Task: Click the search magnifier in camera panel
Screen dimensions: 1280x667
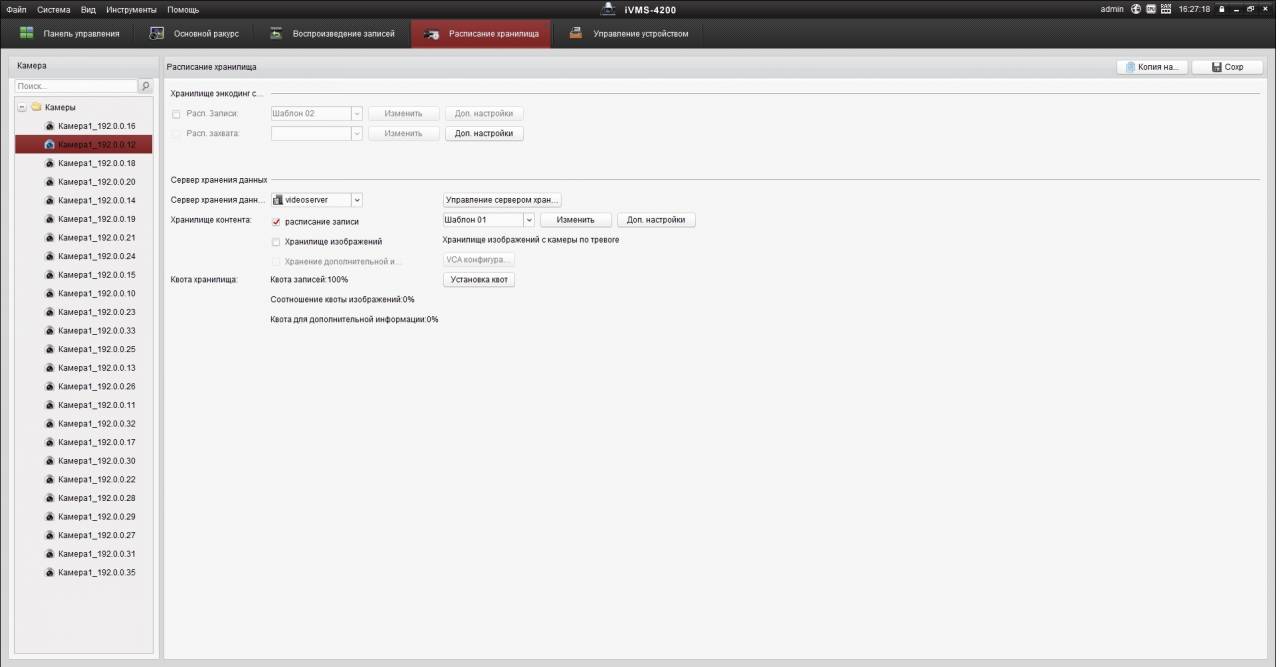Action: [144, 85]
